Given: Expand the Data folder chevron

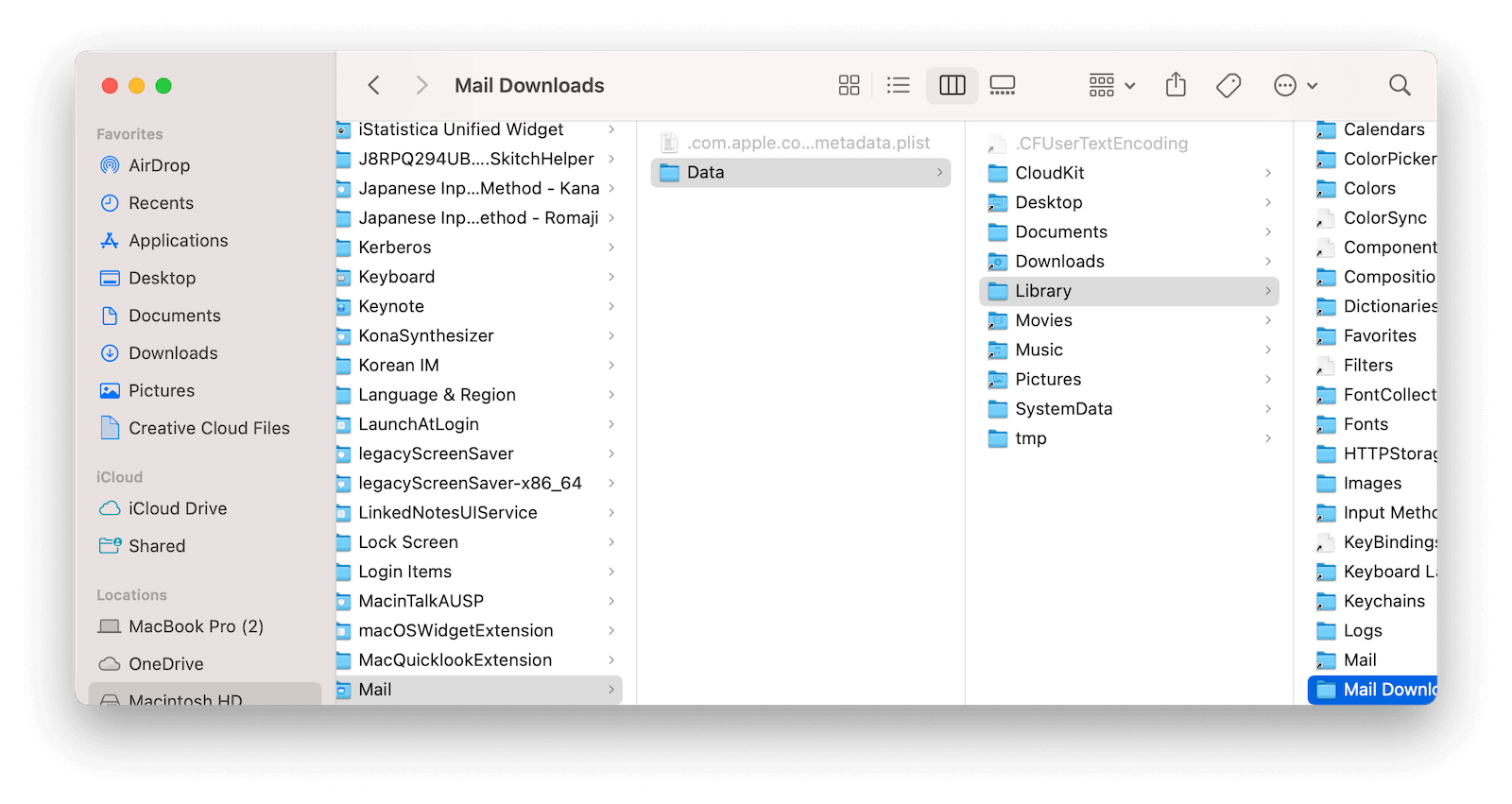Looking at the screenshot, I should (x=939, y=173).
